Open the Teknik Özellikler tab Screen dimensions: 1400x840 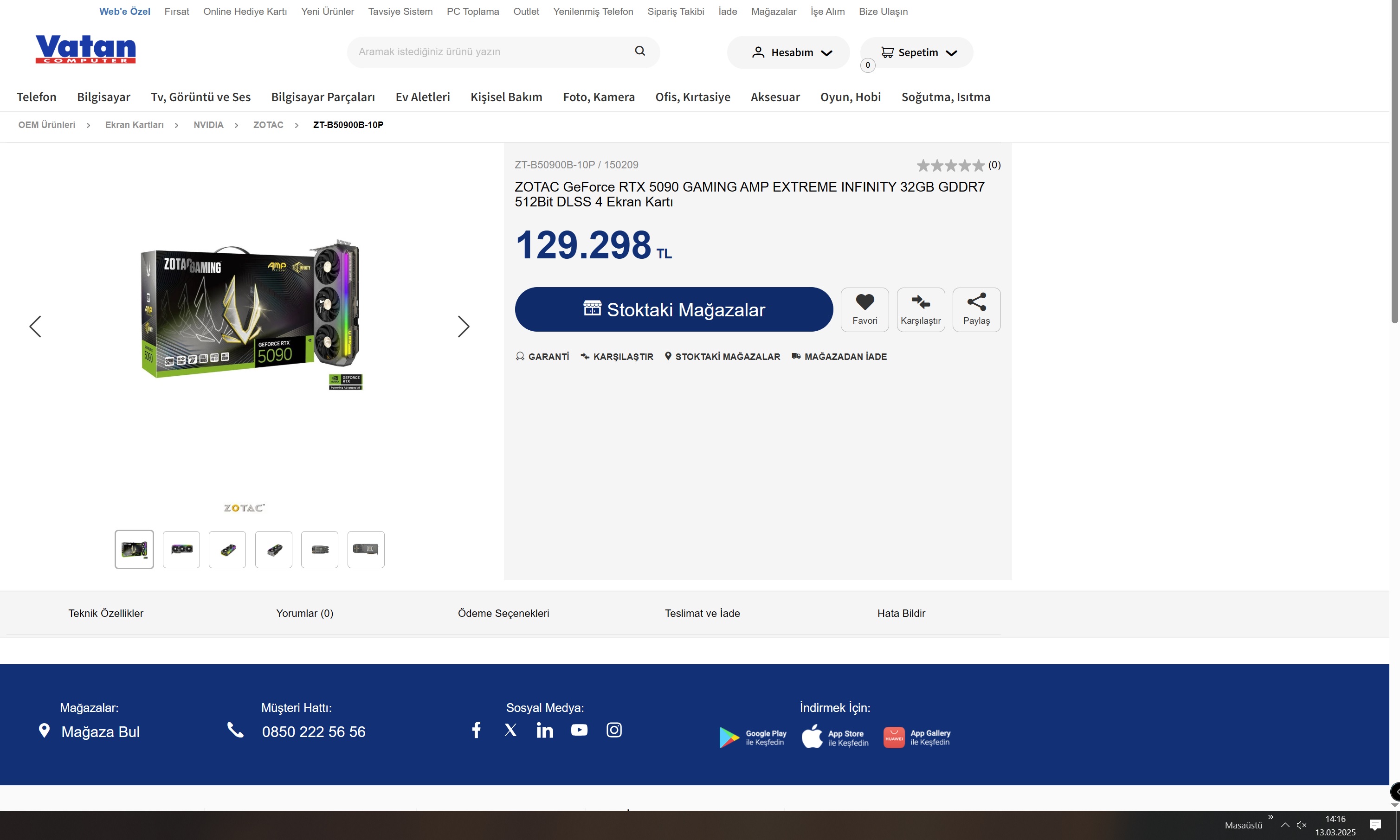tap(106, 613)
